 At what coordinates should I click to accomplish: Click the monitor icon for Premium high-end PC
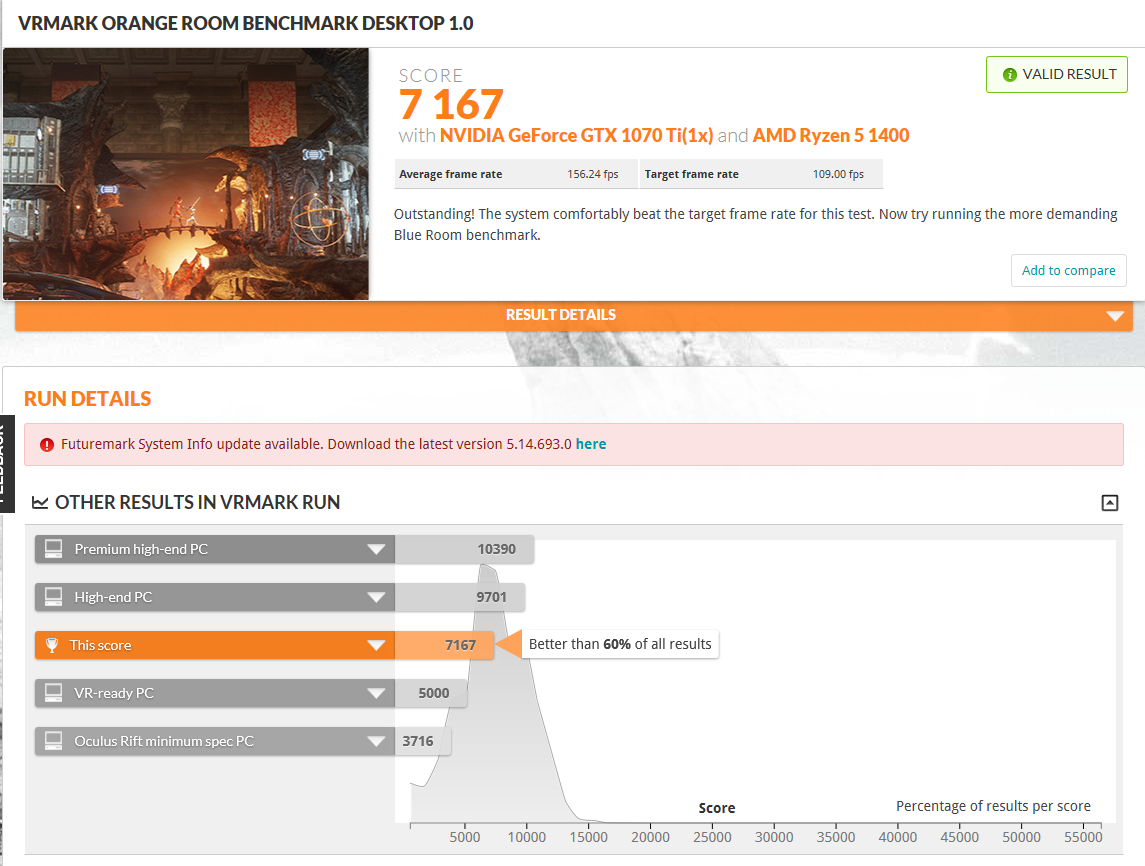pyautogui.click(x=53, y=548)
